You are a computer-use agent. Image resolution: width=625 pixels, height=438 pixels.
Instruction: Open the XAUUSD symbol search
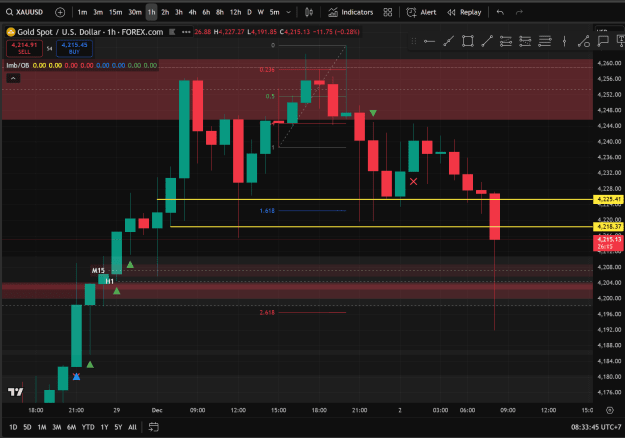tap(25, 12)
